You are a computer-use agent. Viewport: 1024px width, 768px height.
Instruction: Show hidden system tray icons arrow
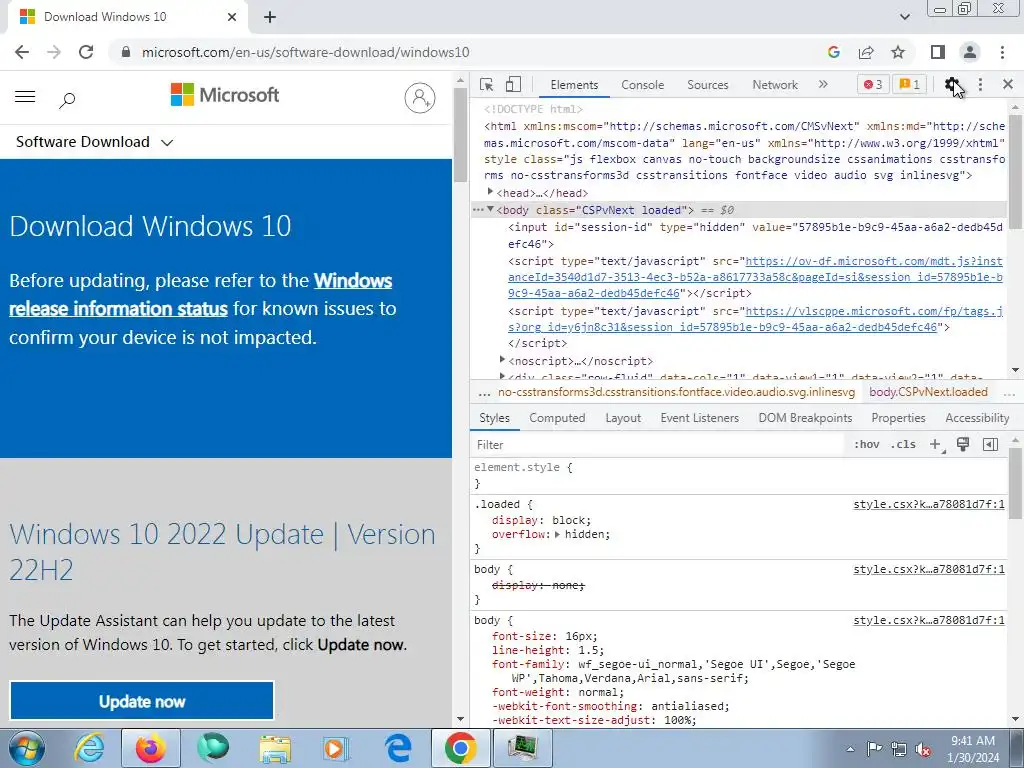click(850, 749)
